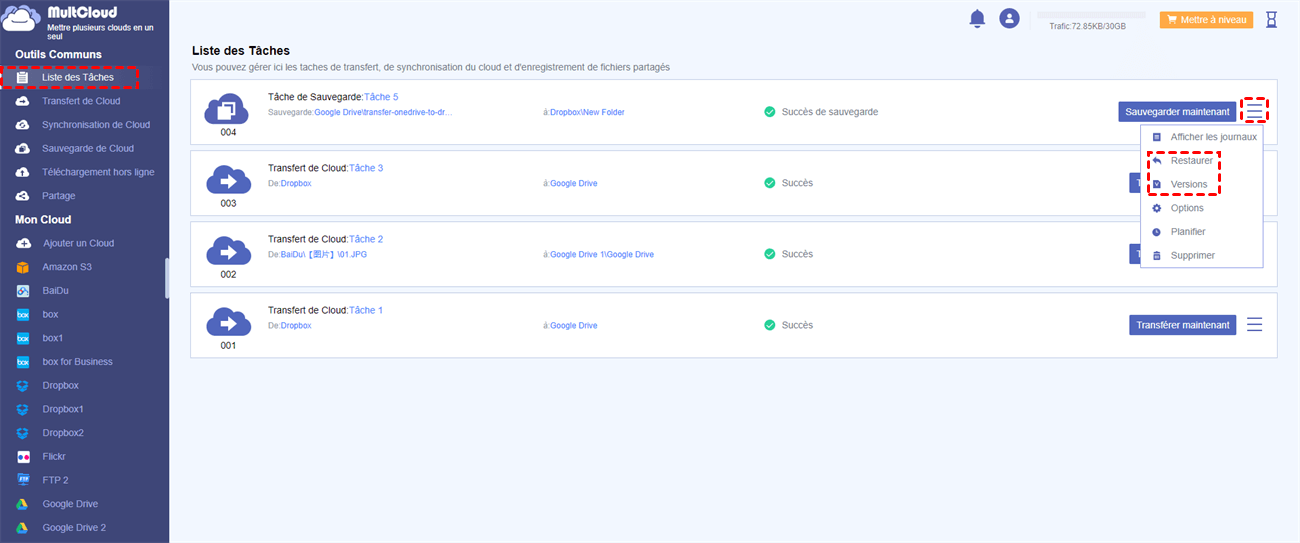This screenshot has height=543, width=1300.
Task: Go to Synchronisation de Cloud in sidebar
Action: click(96, 125)
